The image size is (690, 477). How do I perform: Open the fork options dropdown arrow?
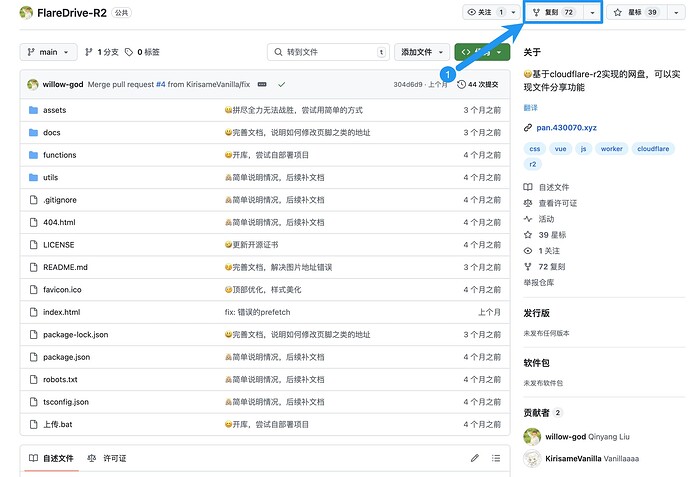coord(593,12)
